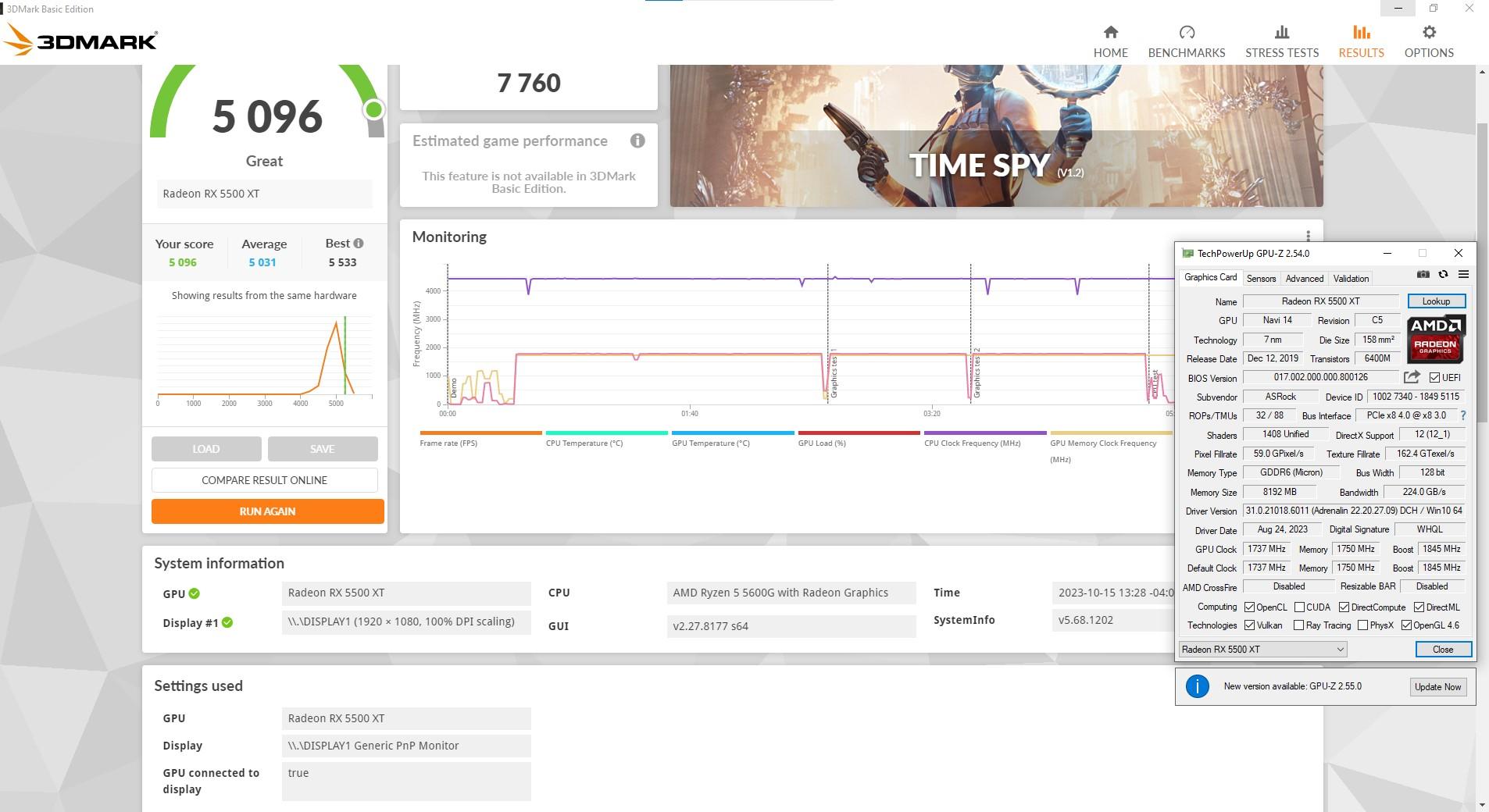This screenshot has width=1489, height=812.
Task: Toggle GPU Load (%) legend swatch
Action: point(859,433)
